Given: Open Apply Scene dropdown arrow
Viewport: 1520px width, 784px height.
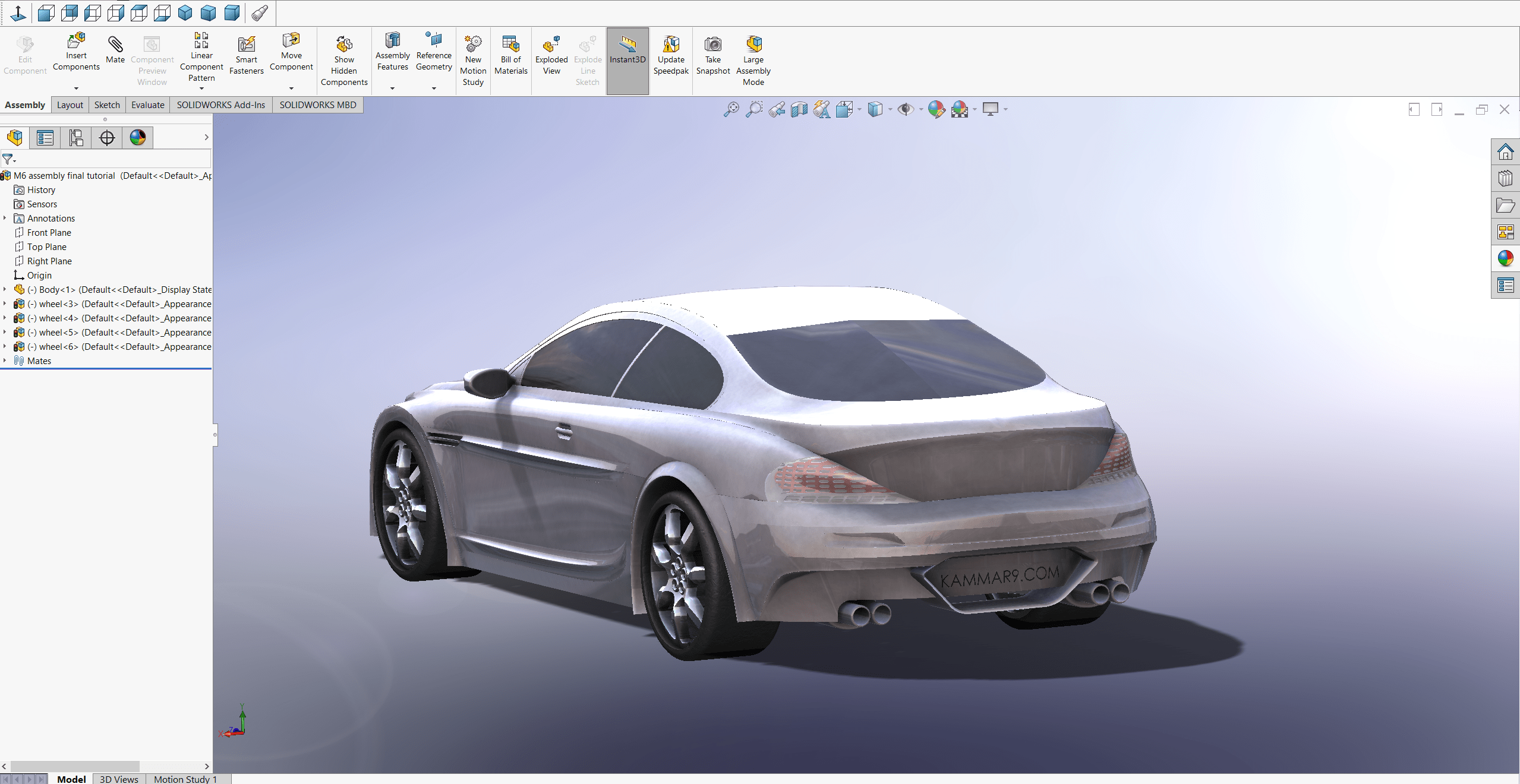Looking at the screenshot, I should tap(975, 109).
